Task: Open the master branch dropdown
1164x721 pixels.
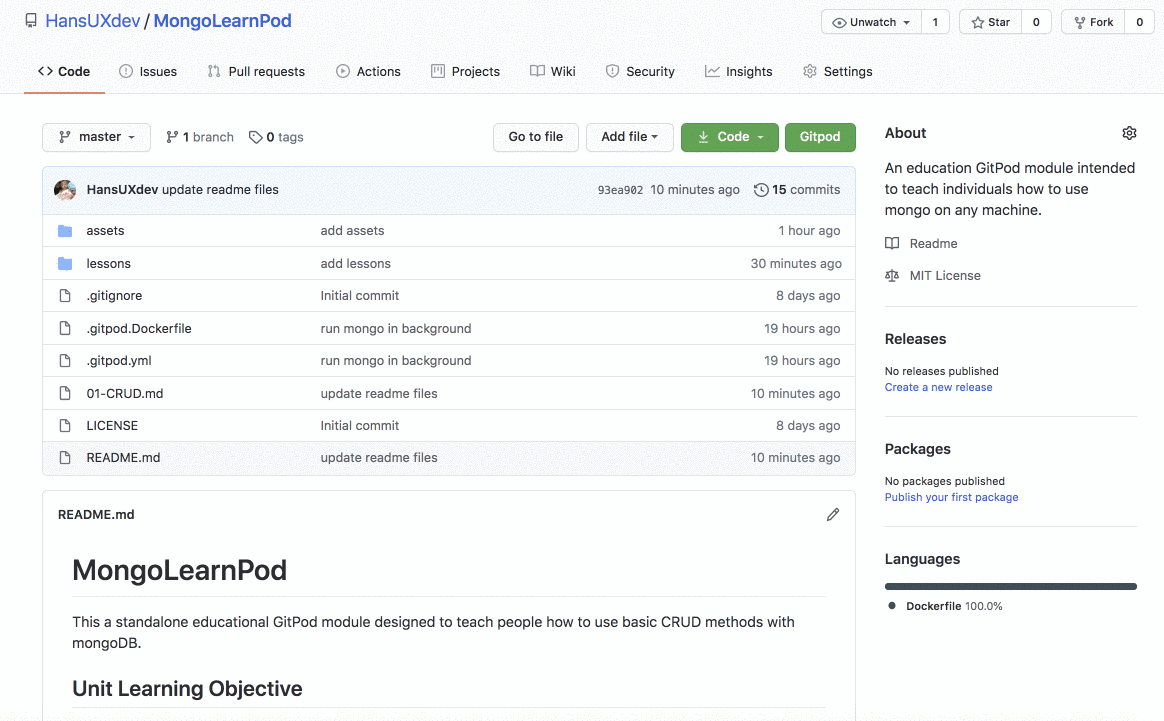Action: 97,137
